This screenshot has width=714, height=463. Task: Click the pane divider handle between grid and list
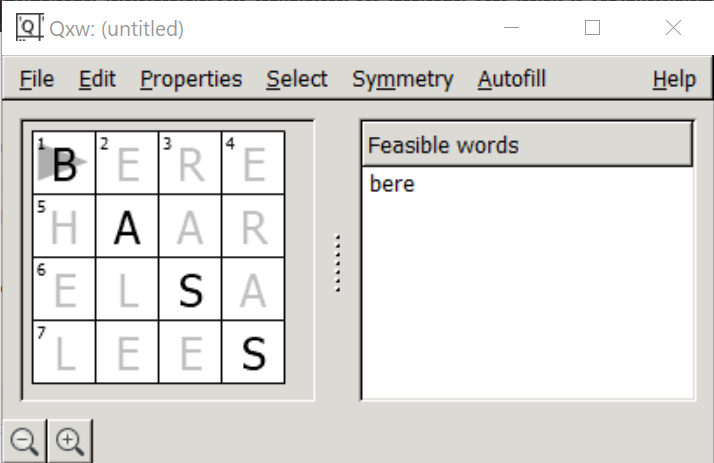(338, 263)
